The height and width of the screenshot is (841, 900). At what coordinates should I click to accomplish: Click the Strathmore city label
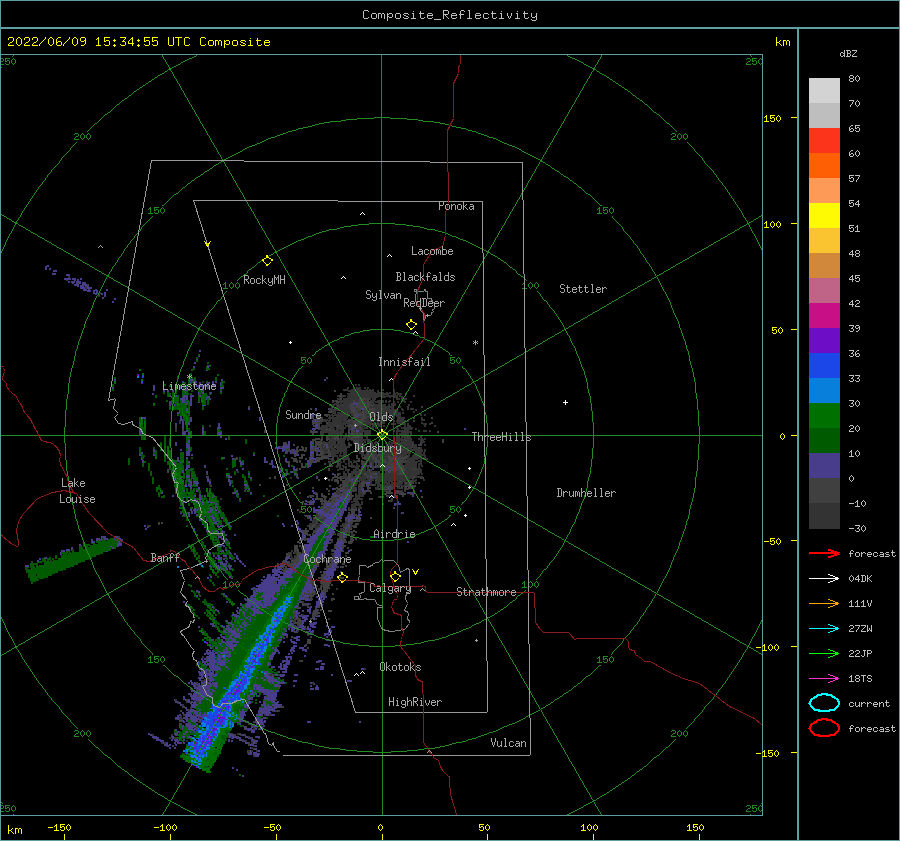[486, 592]
